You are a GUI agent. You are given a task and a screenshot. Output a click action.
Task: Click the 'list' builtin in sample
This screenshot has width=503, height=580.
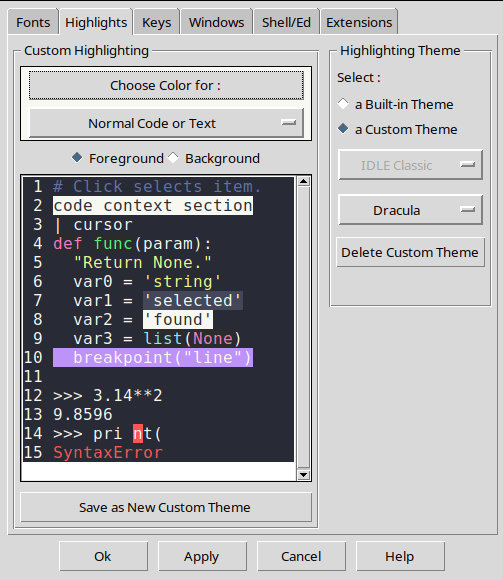[x=163, y=338]
